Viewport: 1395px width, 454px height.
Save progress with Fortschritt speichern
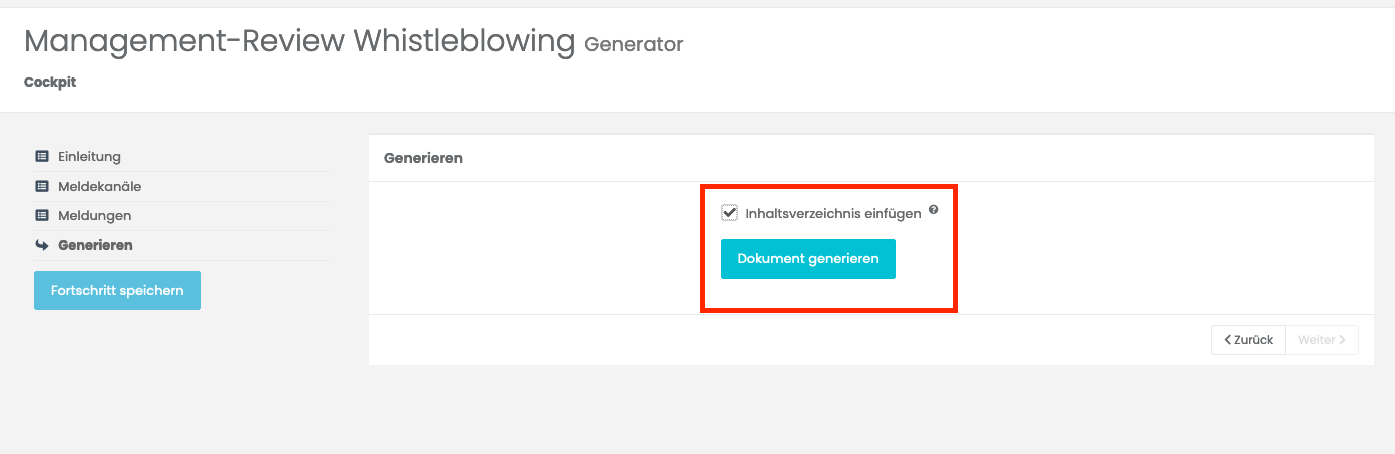tap(117, 291)
